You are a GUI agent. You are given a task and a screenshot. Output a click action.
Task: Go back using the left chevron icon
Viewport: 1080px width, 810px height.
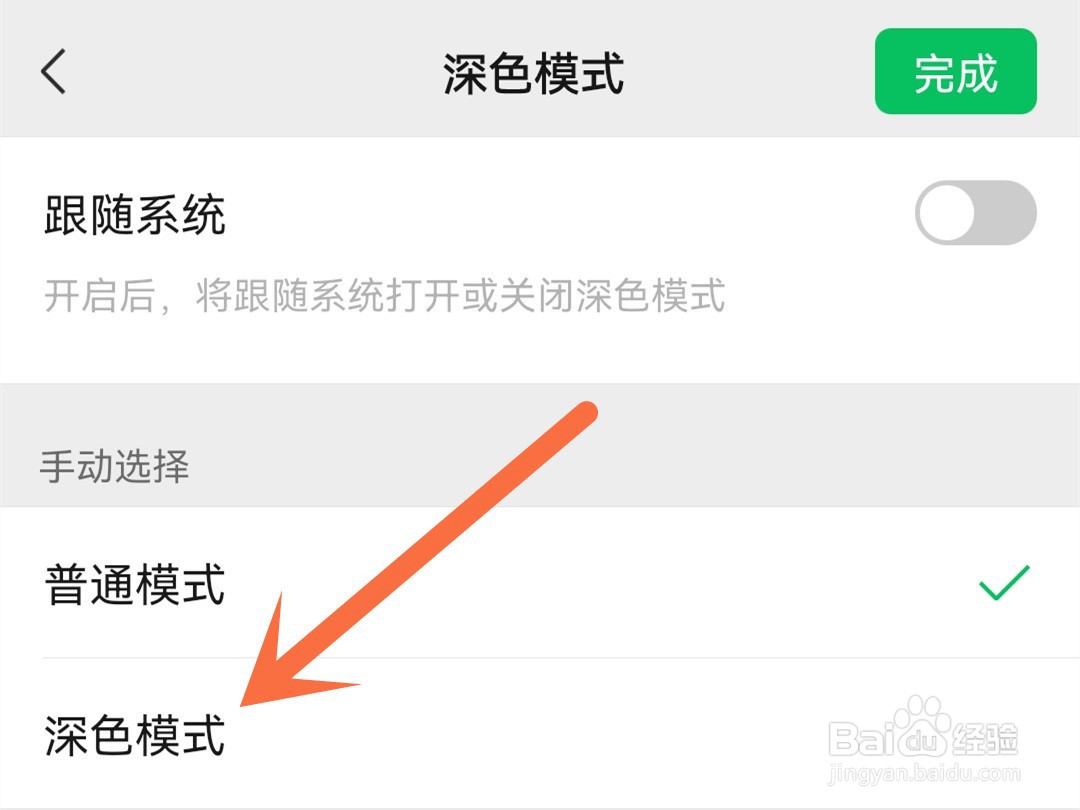coord(53,71)
